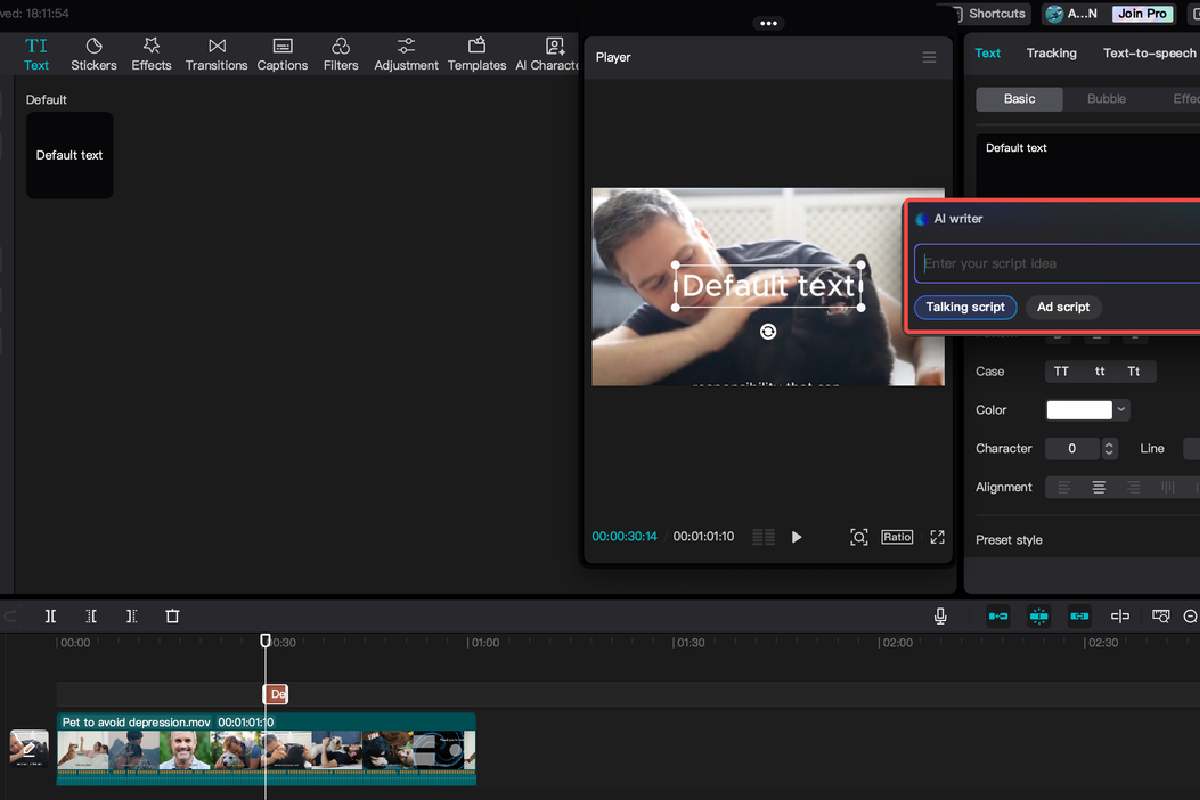The width and height of the screenshot is (1200, 800).
Task: Click the Join Pro button
Action: click(x=1142, y=14)
